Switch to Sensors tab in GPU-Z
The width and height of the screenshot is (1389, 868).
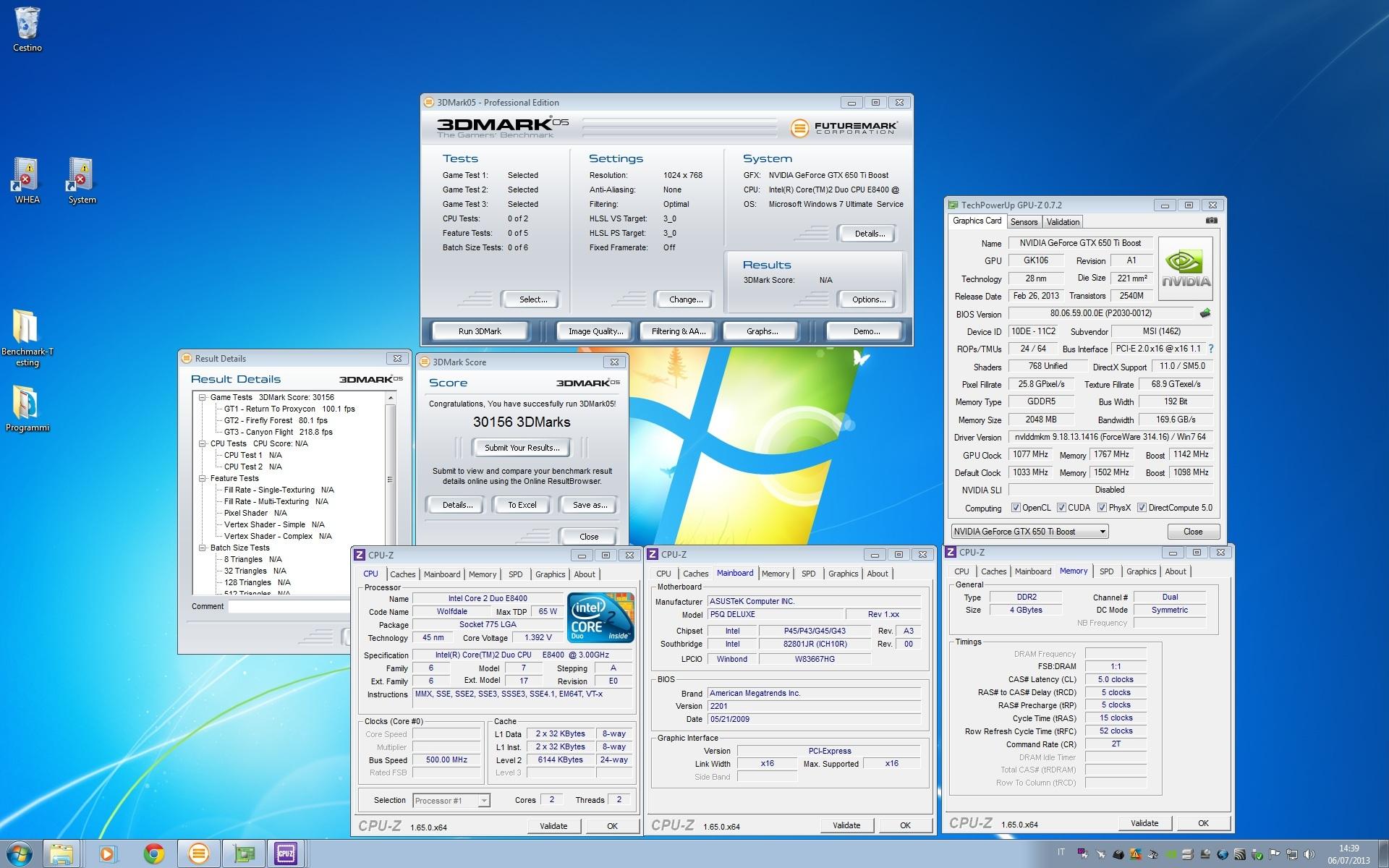[1024, 222]
